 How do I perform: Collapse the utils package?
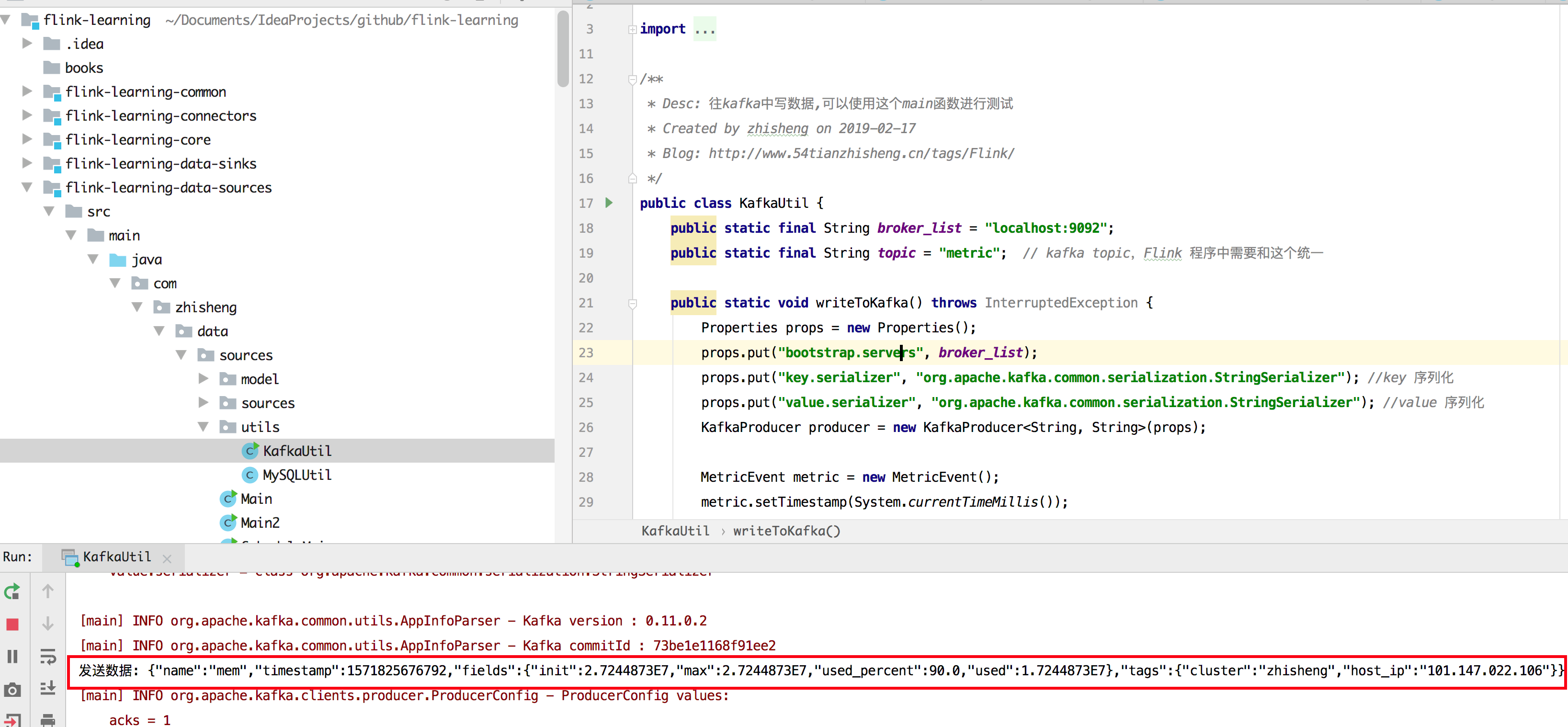coord(204,427)
